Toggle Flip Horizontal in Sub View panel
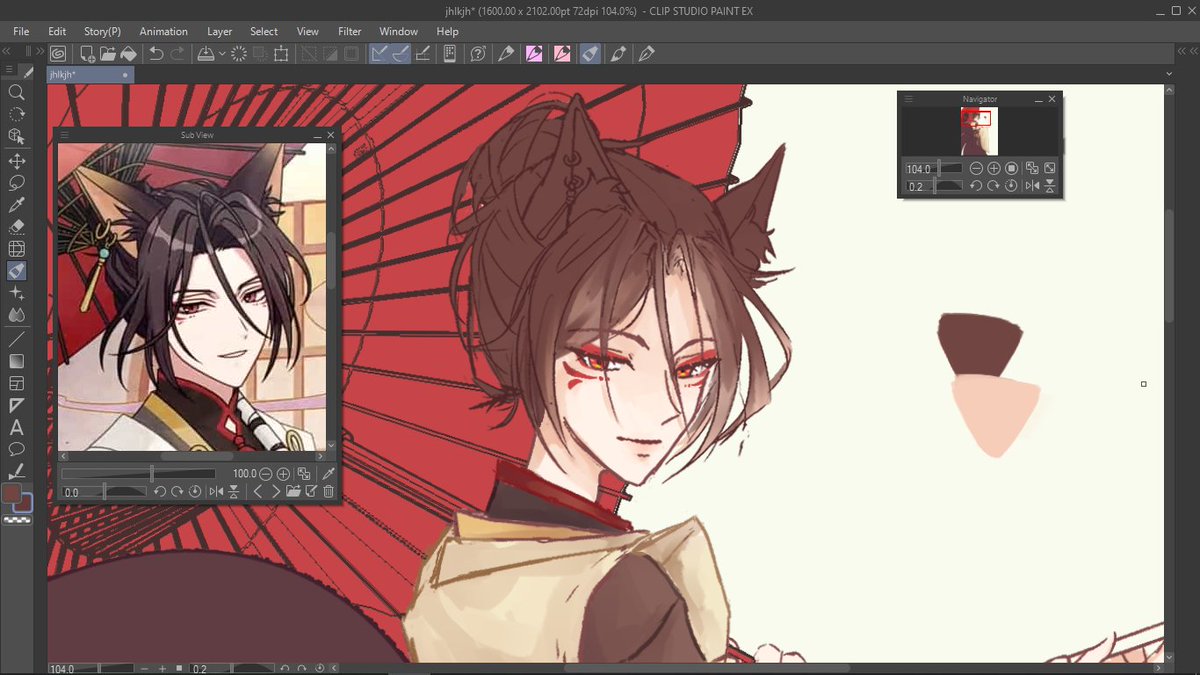The width and height of the screenshot is (1200, 675). pos(216,491)
